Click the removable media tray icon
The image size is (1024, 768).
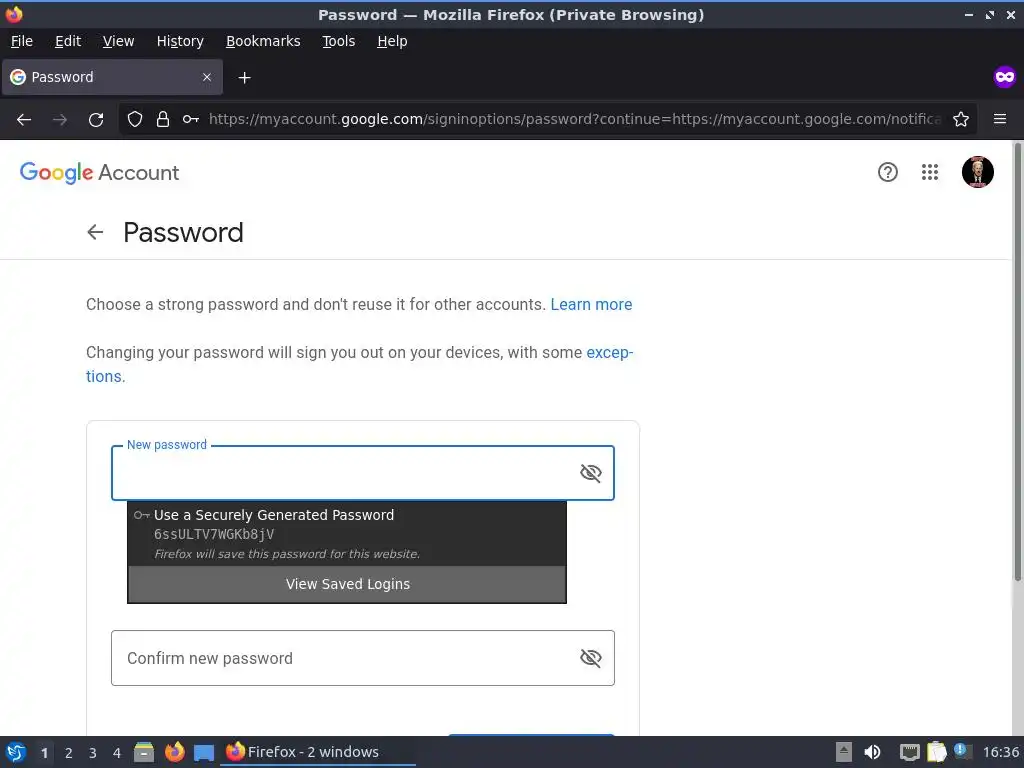(x=844, y=752)
